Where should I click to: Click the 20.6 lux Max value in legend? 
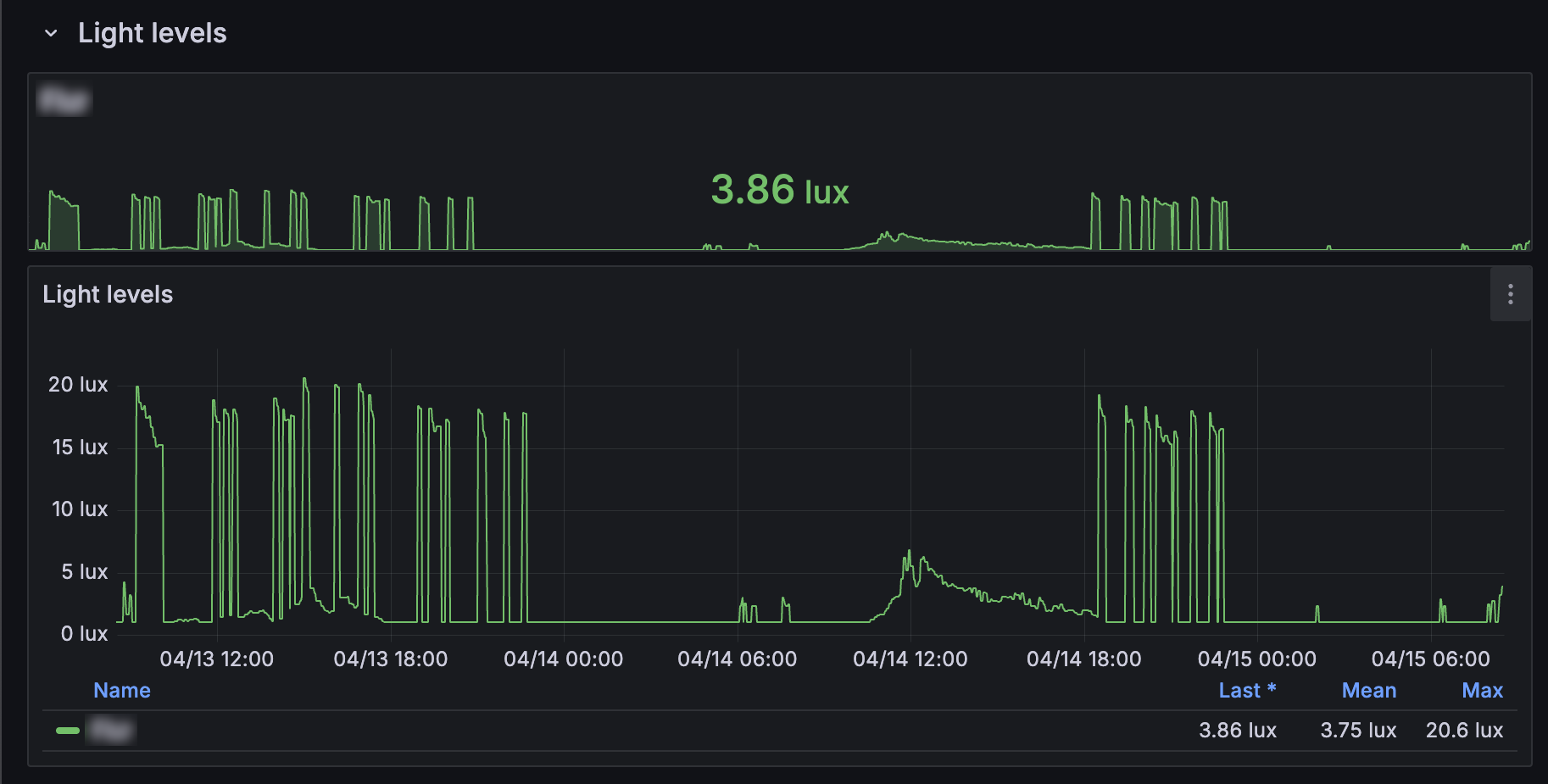tap(1464, 731)
